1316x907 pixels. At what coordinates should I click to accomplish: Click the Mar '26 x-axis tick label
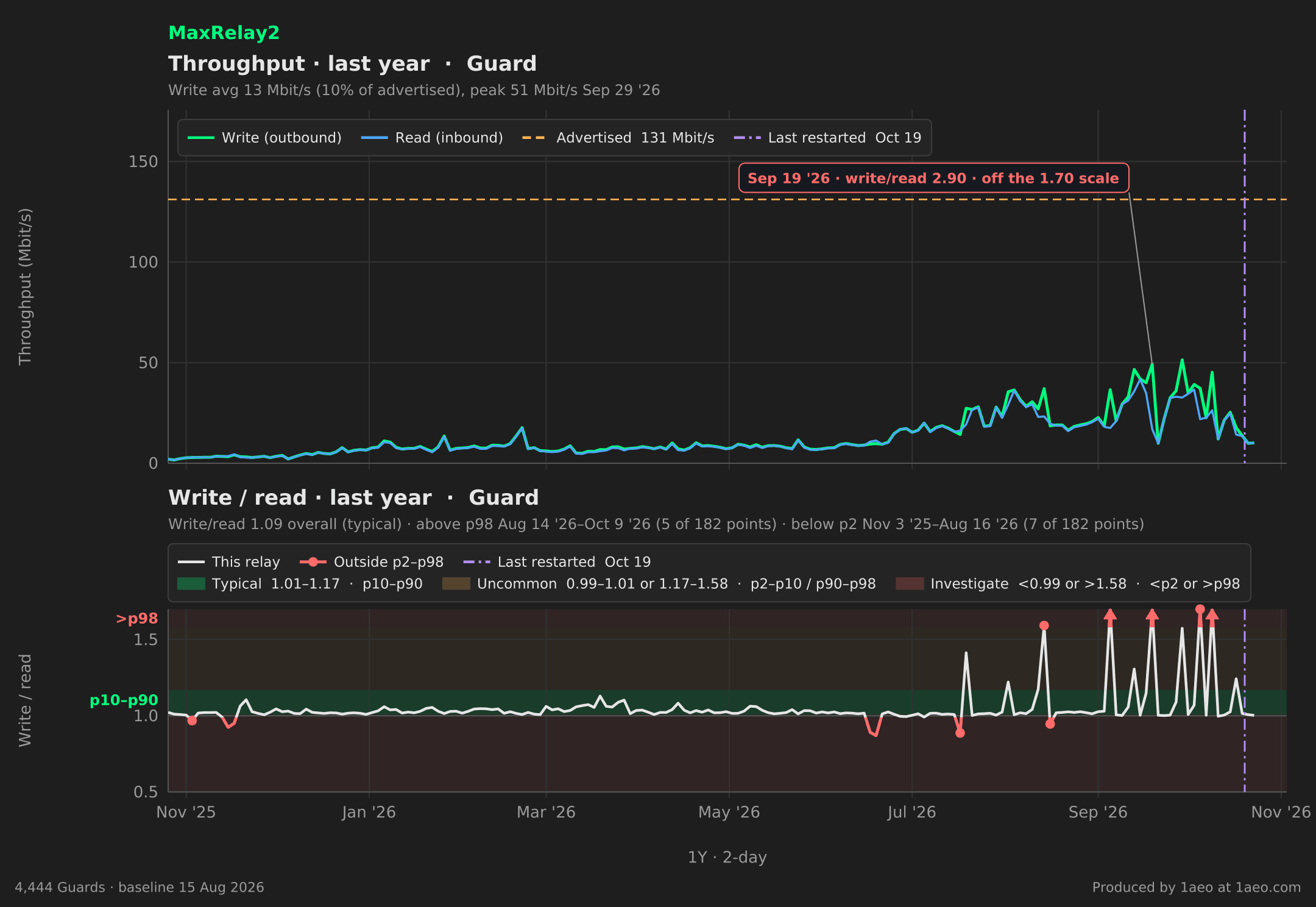tap(546, 813)
